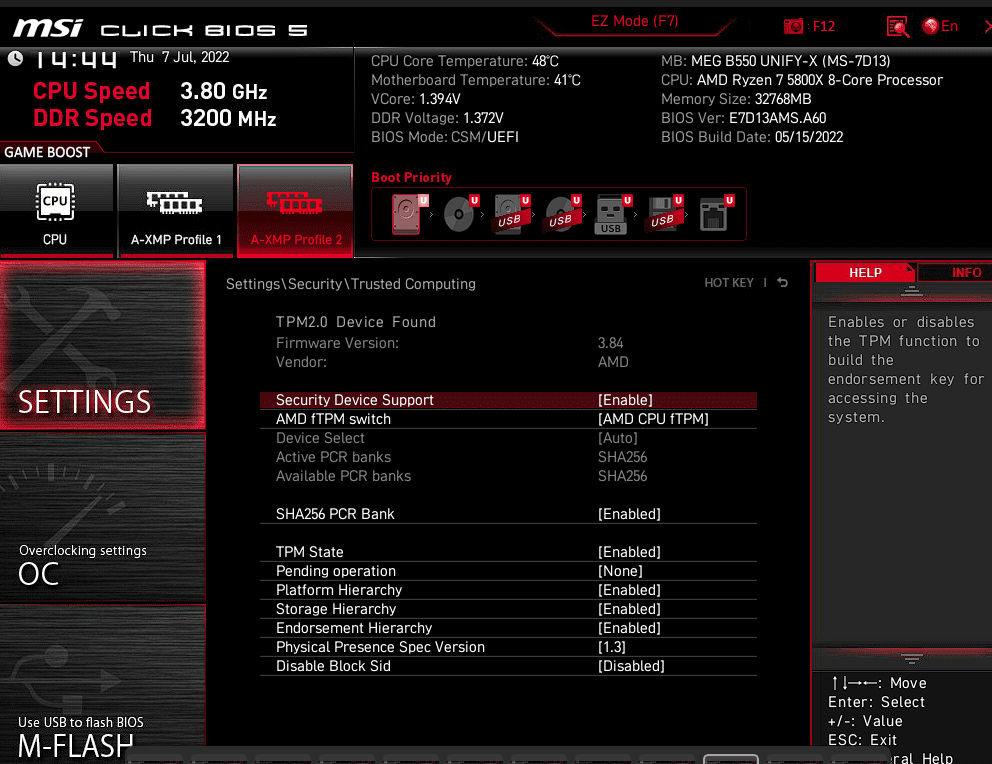Select USB floppy boot device icon
The height and width of the screenshot is (764, 992).
tap(662, 214)
